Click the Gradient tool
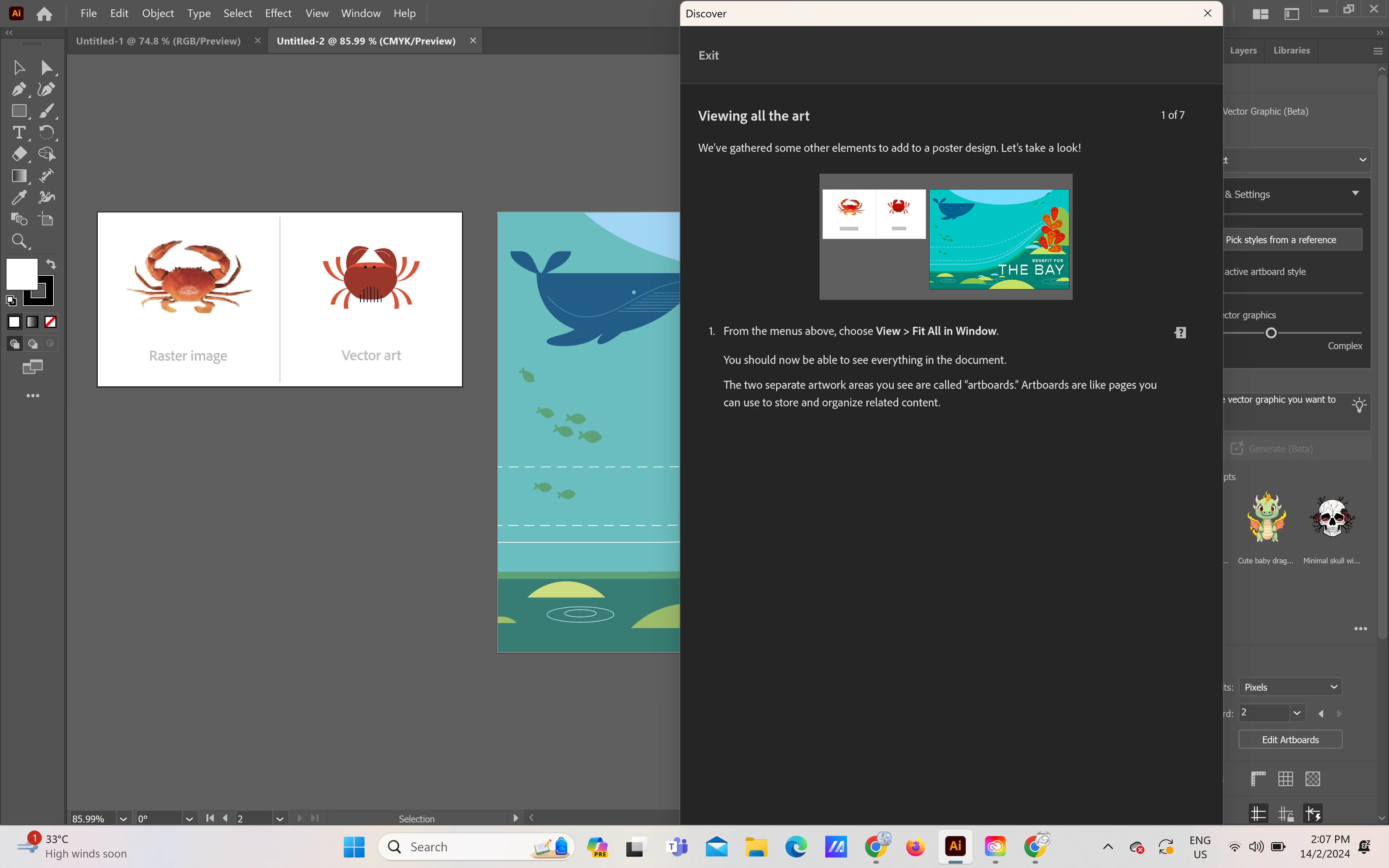 click(x=18, y=176)
